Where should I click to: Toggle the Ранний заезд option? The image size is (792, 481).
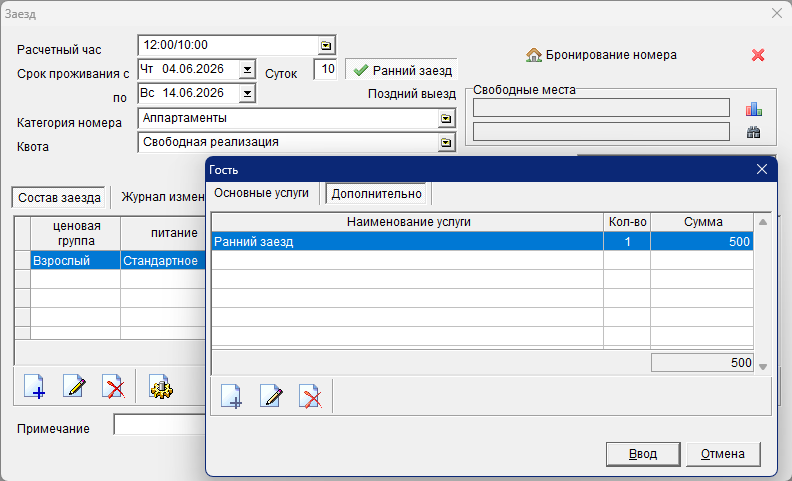(x=402, y=70)
